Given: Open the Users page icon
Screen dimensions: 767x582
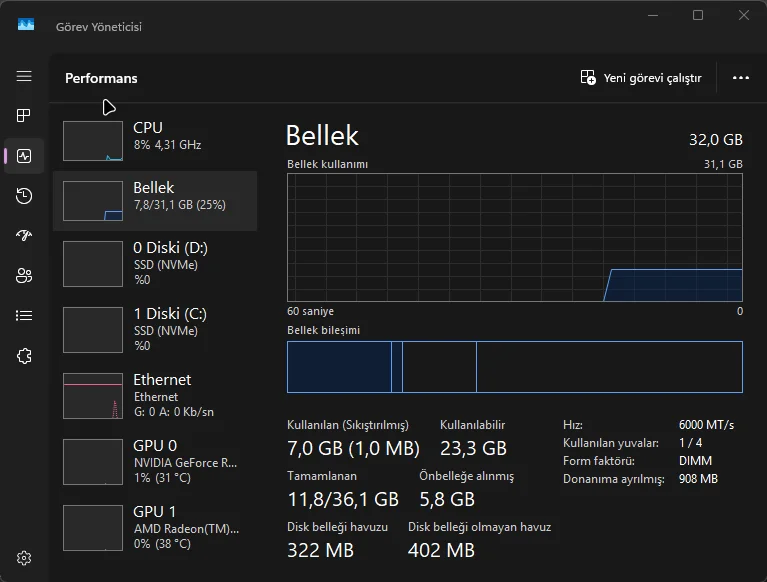Looking at the screenshot, I should click(x=24, y=276).
